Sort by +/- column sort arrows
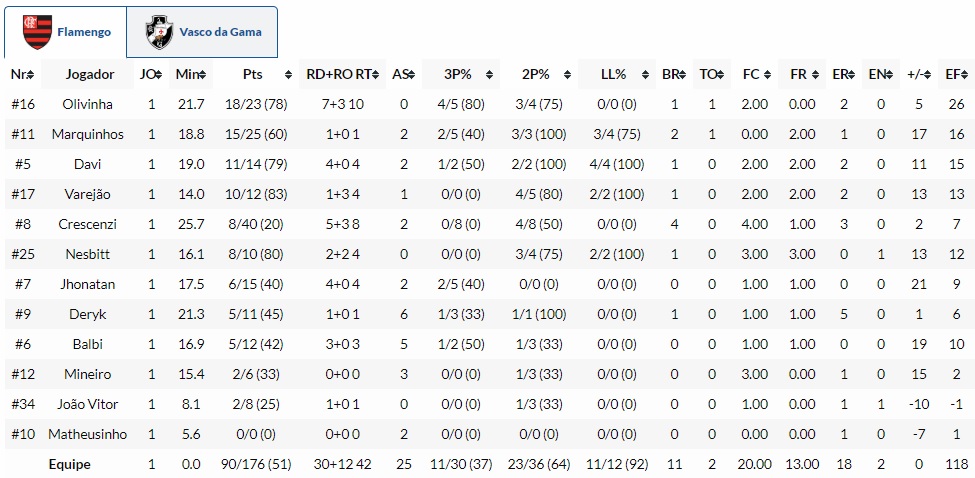This screenshot has width=975, height=478. point(929,75)
